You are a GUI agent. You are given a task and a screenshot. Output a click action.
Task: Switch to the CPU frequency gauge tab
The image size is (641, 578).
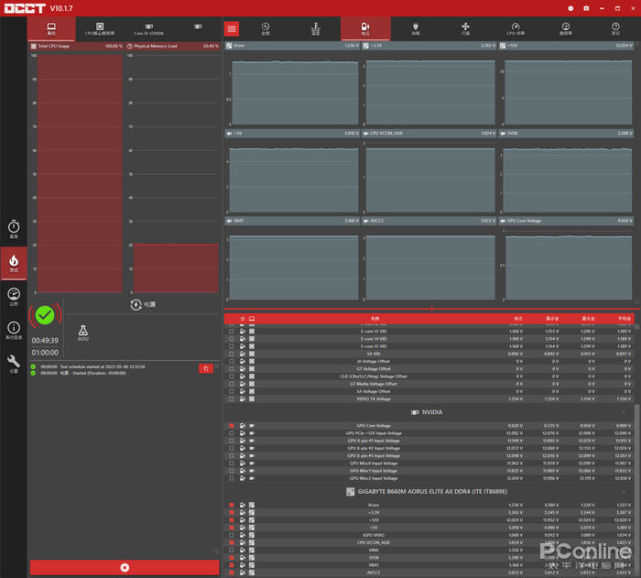(515, 29)
